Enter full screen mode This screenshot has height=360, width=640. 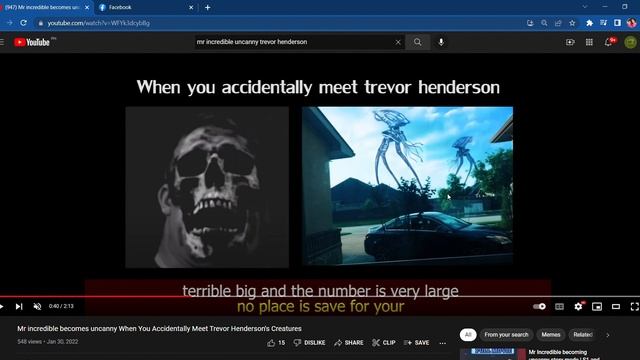(634, 307)
